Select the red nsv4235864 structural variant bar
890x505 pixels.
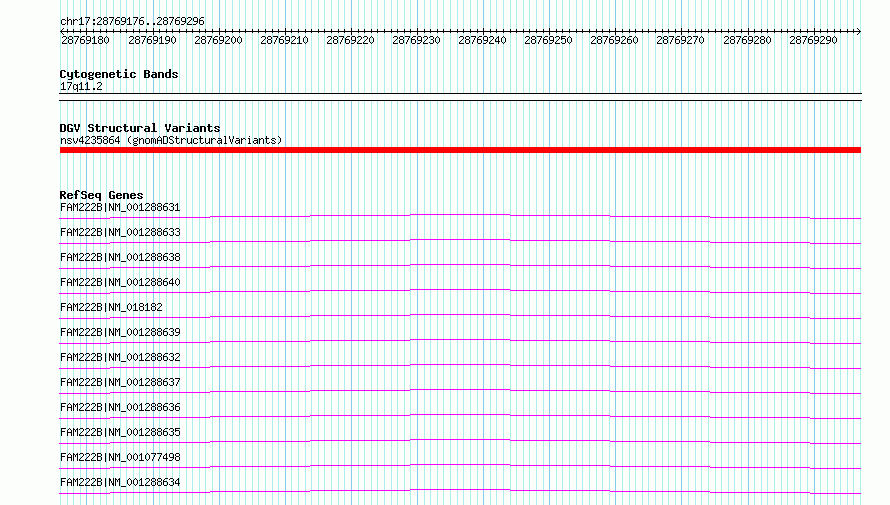coord(460,150)
